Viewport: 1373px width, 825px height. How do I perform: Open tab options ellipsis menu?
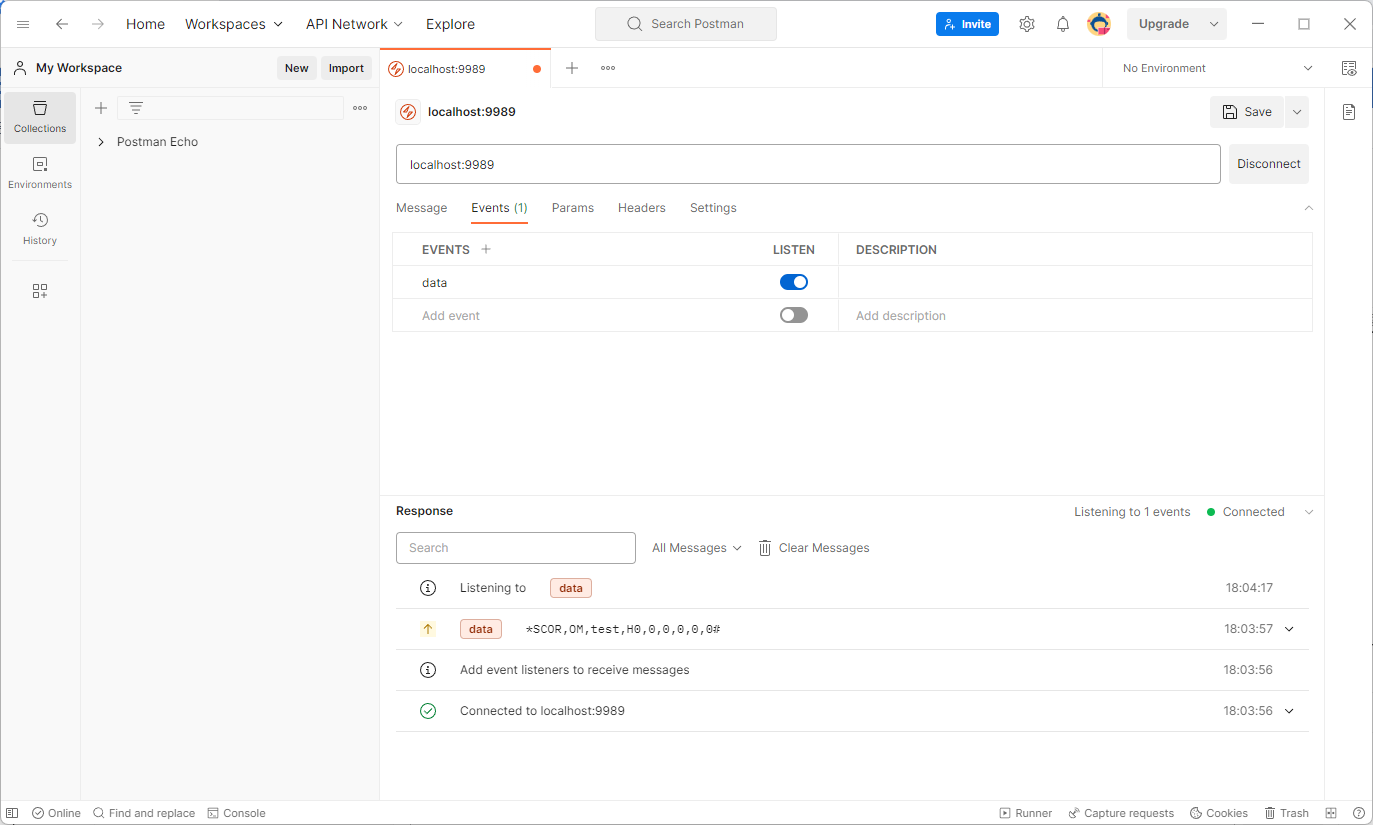pos(608,68)
